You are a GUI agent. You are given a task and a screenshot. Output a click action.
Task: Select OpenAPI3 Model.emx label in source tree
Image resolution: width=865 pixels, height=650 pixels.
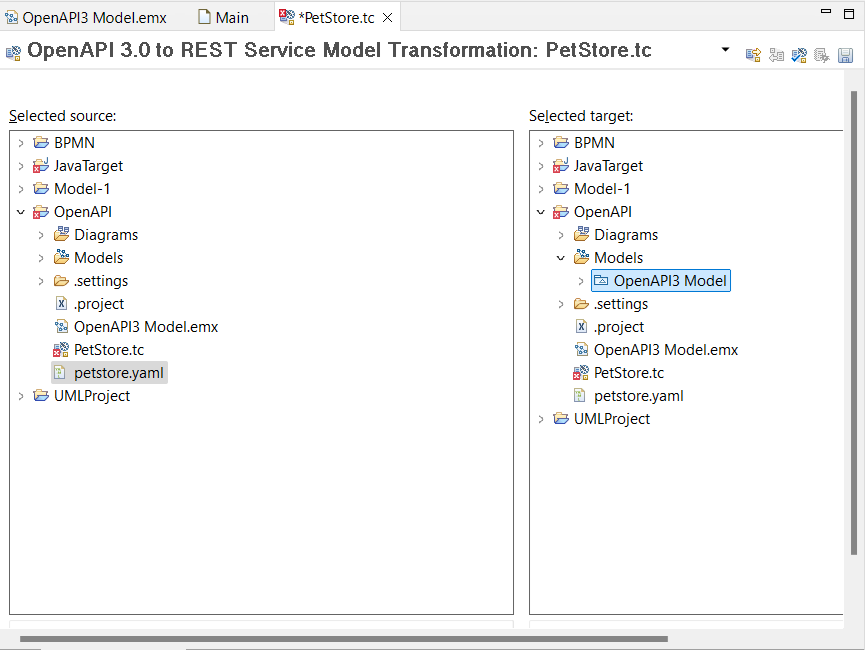click(146, 327)
